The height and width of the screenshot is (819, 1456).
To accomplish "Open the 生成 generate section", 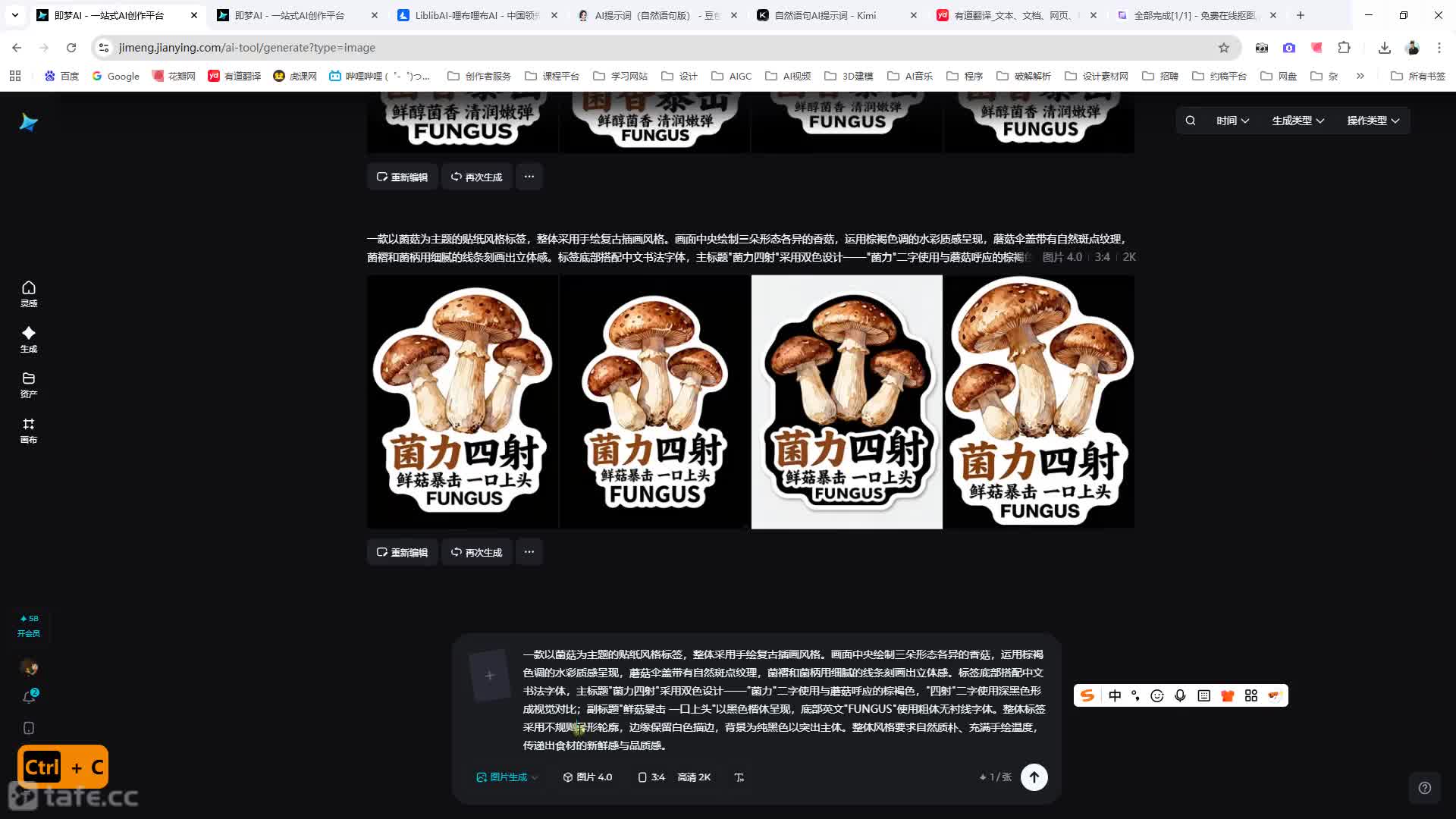I will (28, 339).
